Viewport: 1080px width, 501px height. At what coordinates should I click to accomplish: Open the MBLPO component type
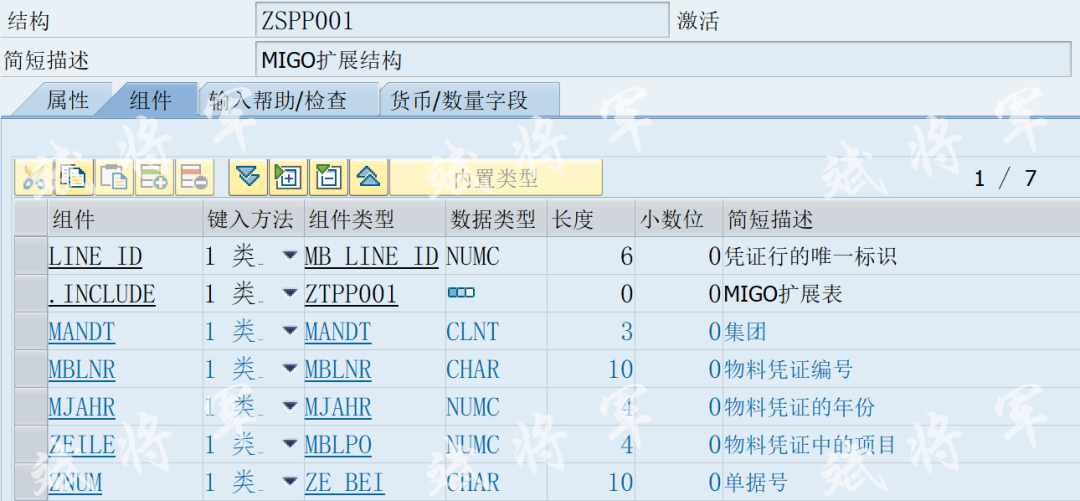pos(338,444)
